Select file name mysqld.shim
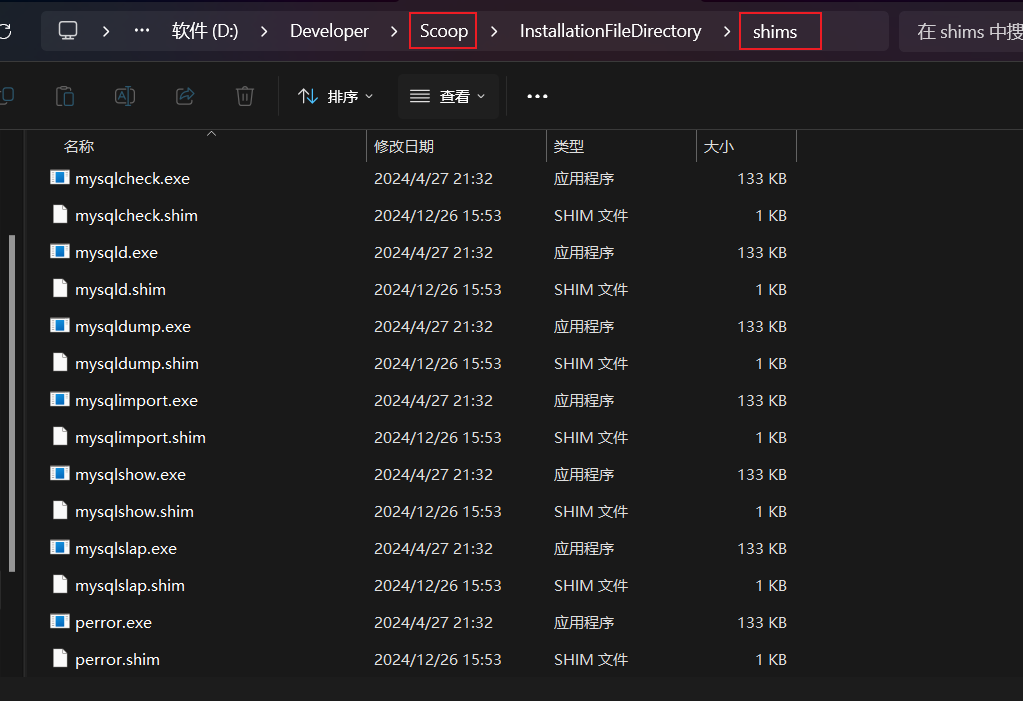1023x701 pixels. 120,289
